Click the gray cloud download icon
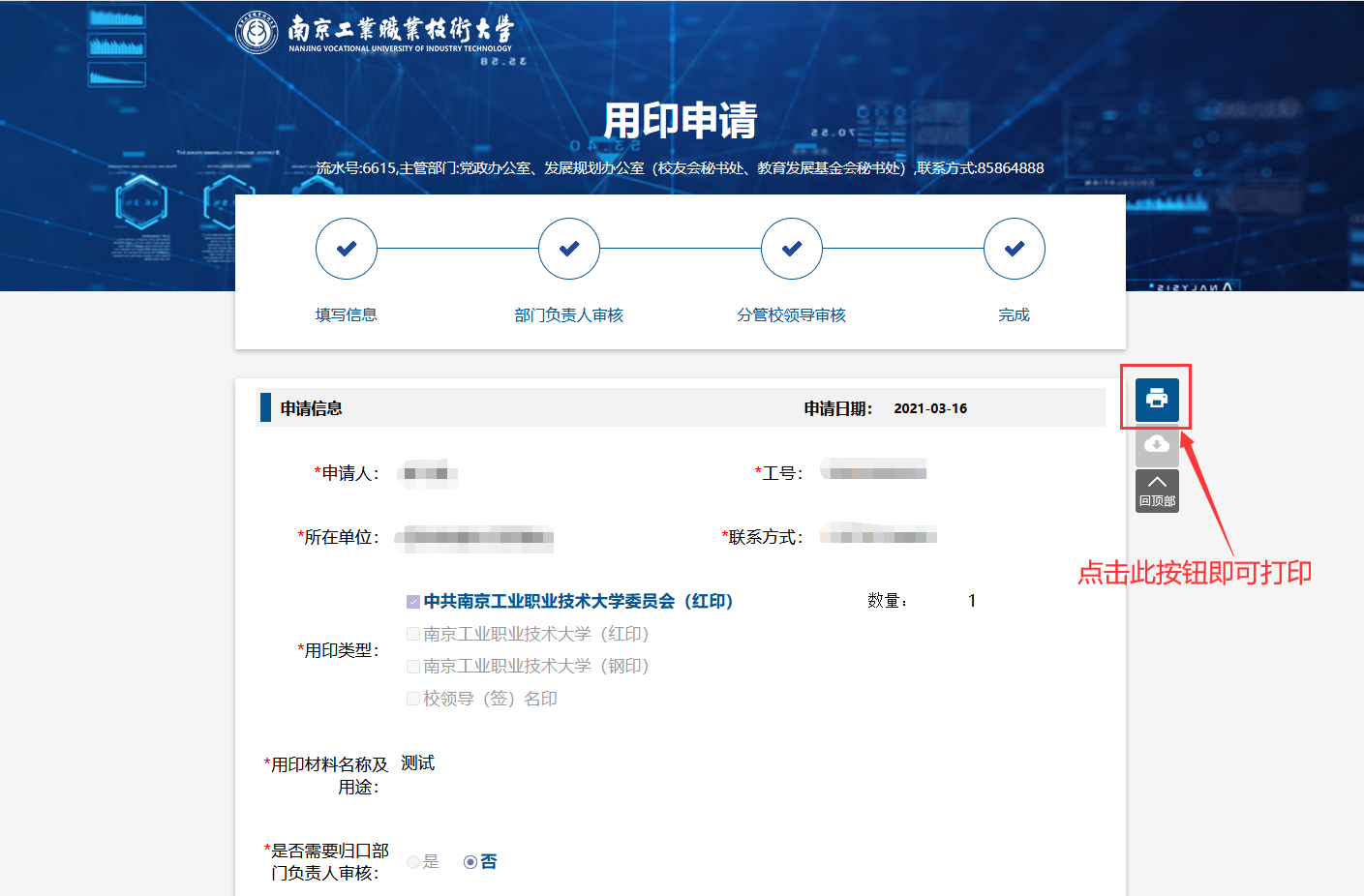The image size is (1364, 896). coord(1156,445)
